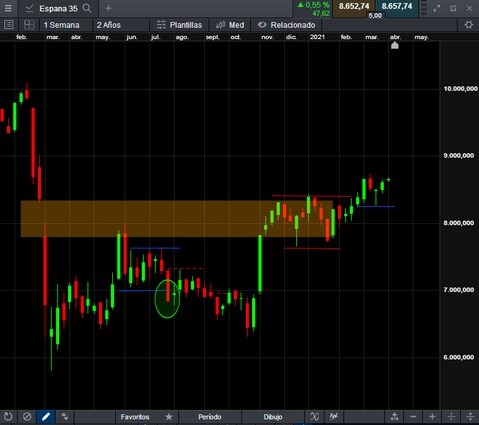Click the reset arrow icon in bottom toolbar
This screenshot has width=479, height=425.
point(8,417)
